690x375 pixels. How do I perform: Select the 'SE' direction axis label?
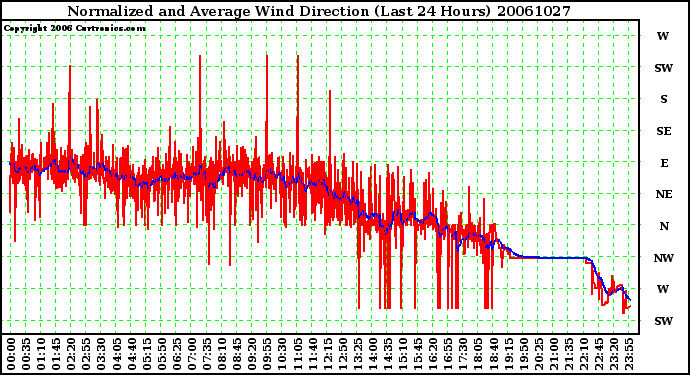pos(664,131)
